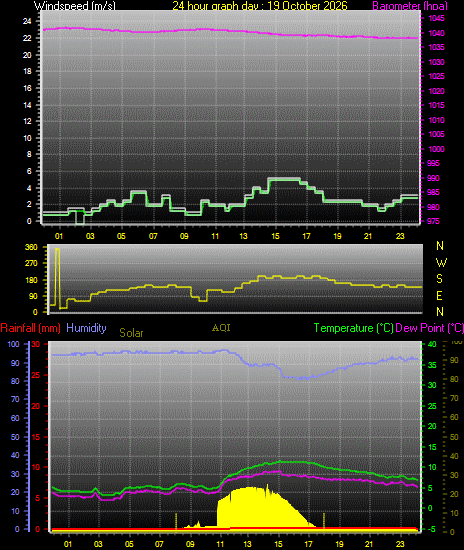Image resolution: width=464 pixels, height=550 pixels.
Task: Click the green -5 temperature axis value
Action: [432, 529]
